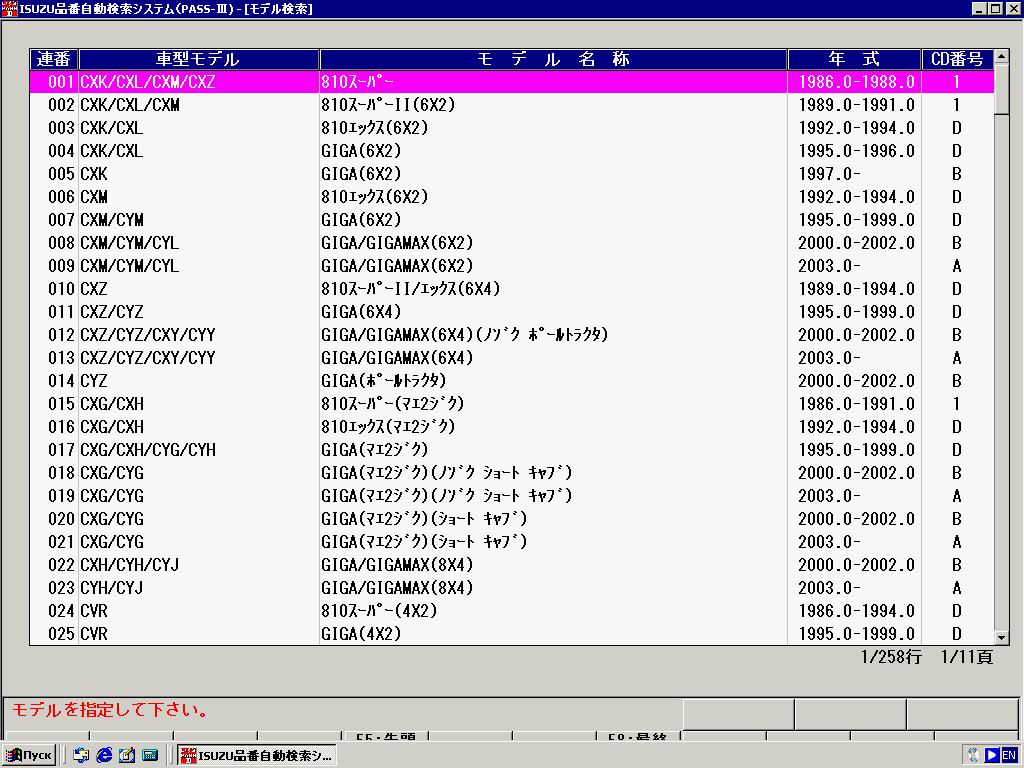This screenshot has height=768, width=1024.
Task: Select row 022 CXH/CYH/CYJ GIGA/GIGAMAX(8X4)
Action: tap(400, 565)
